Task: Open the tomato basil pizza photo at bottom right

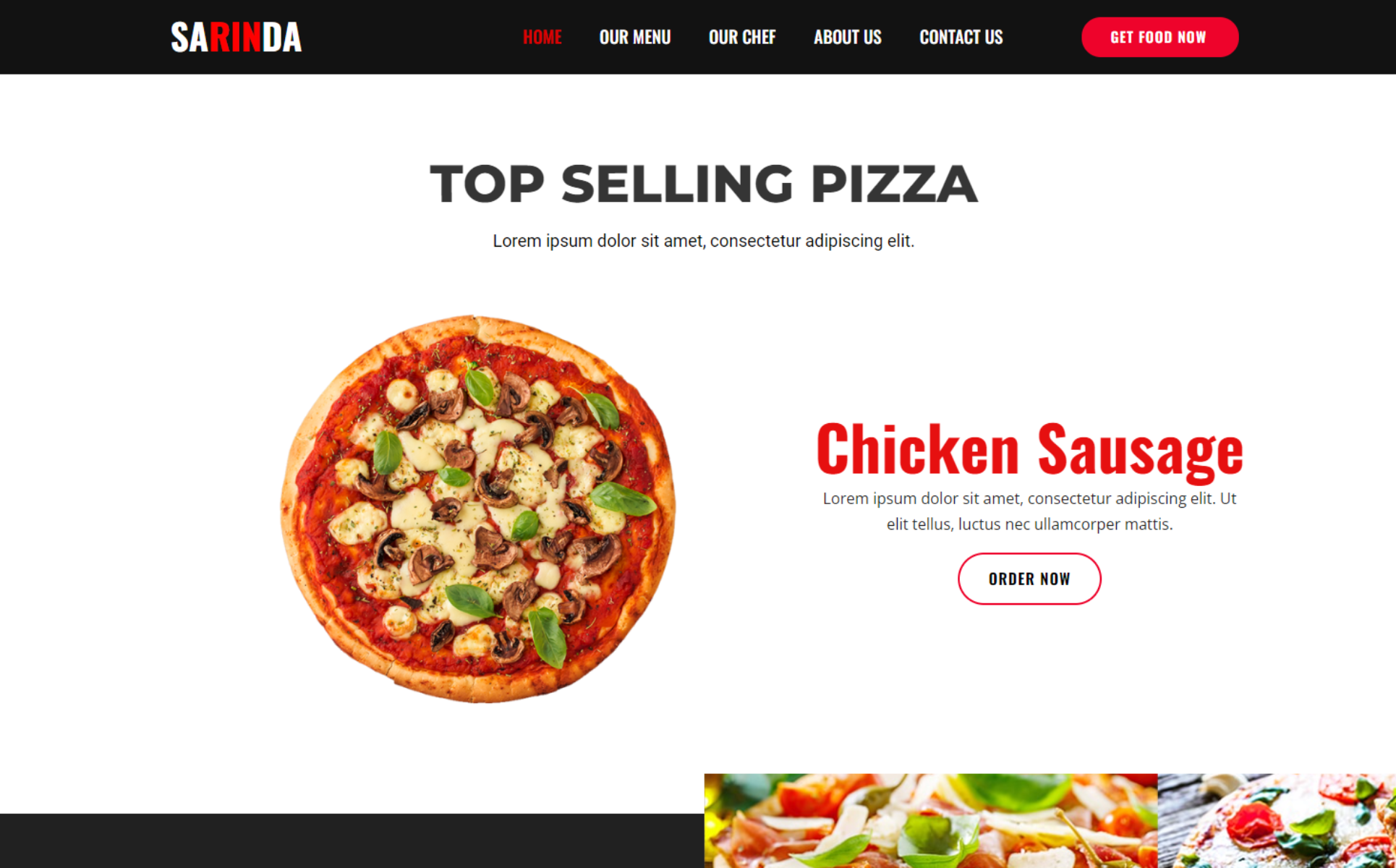Action: [1277, 821]
